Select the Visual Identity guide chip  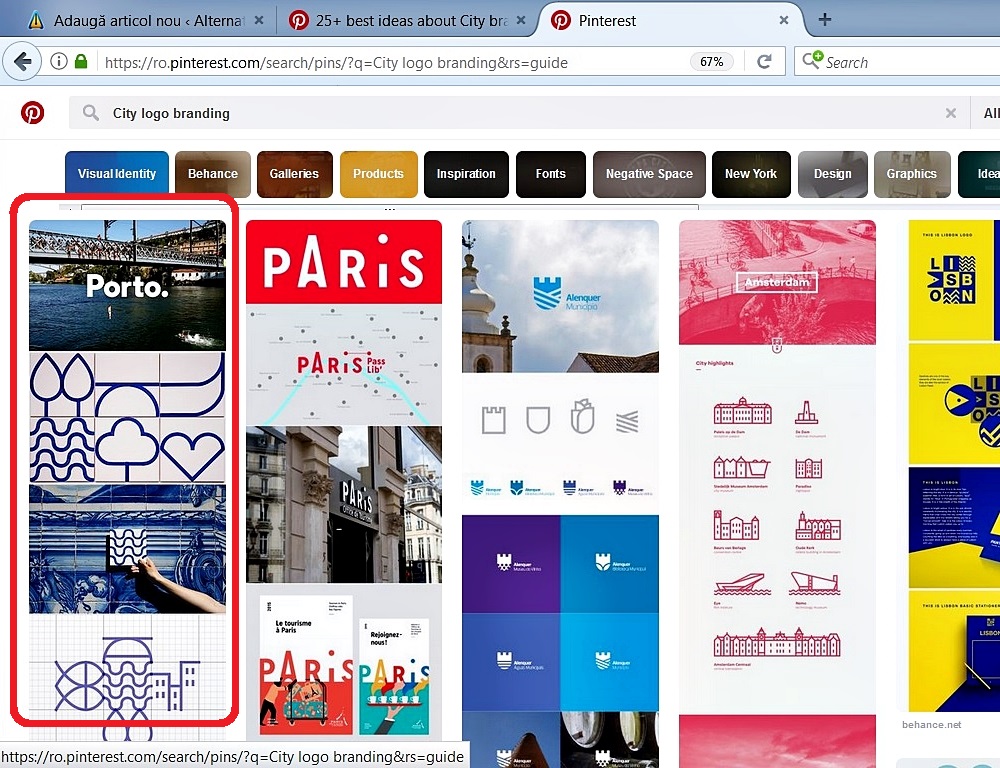117,174
